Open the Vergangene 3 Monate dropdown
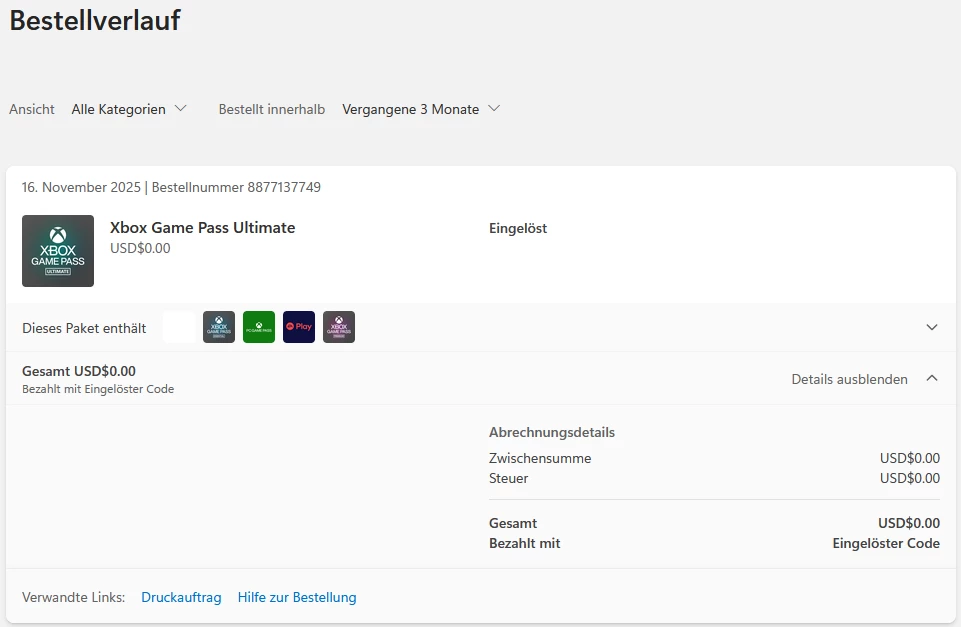961x627 pixels. pos(421,109)
